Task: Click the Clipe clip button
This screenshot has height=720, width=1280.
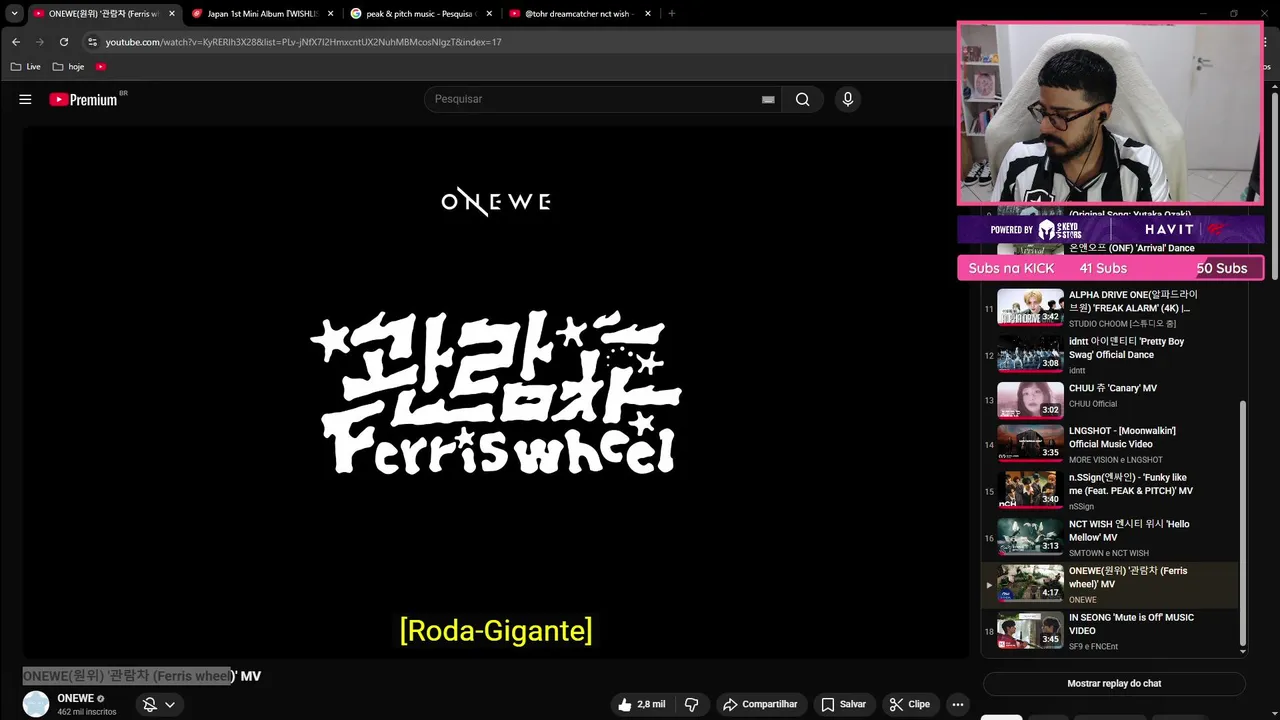Action: [x=910, y=704]
